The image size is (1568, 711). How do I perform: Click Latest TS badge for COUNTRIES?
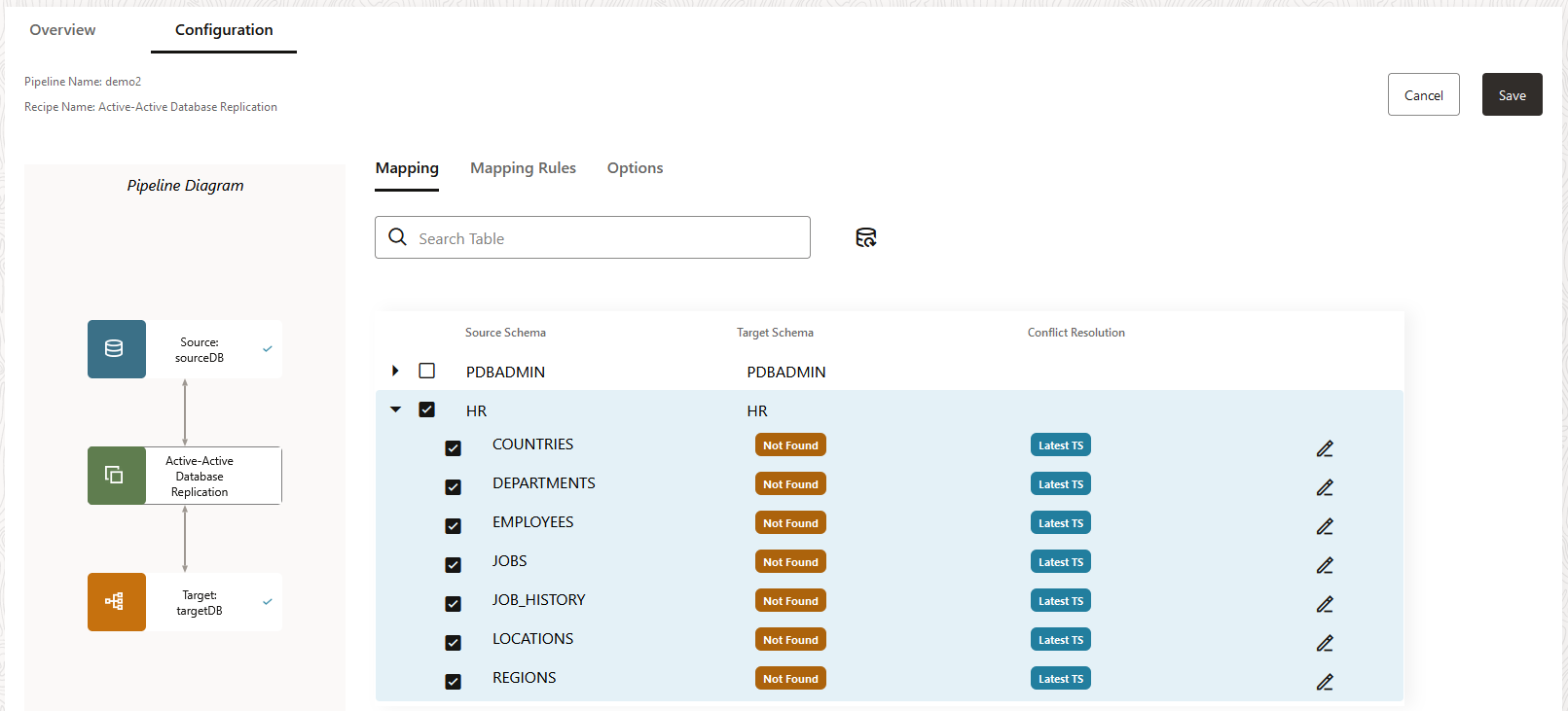(1061, 444)
